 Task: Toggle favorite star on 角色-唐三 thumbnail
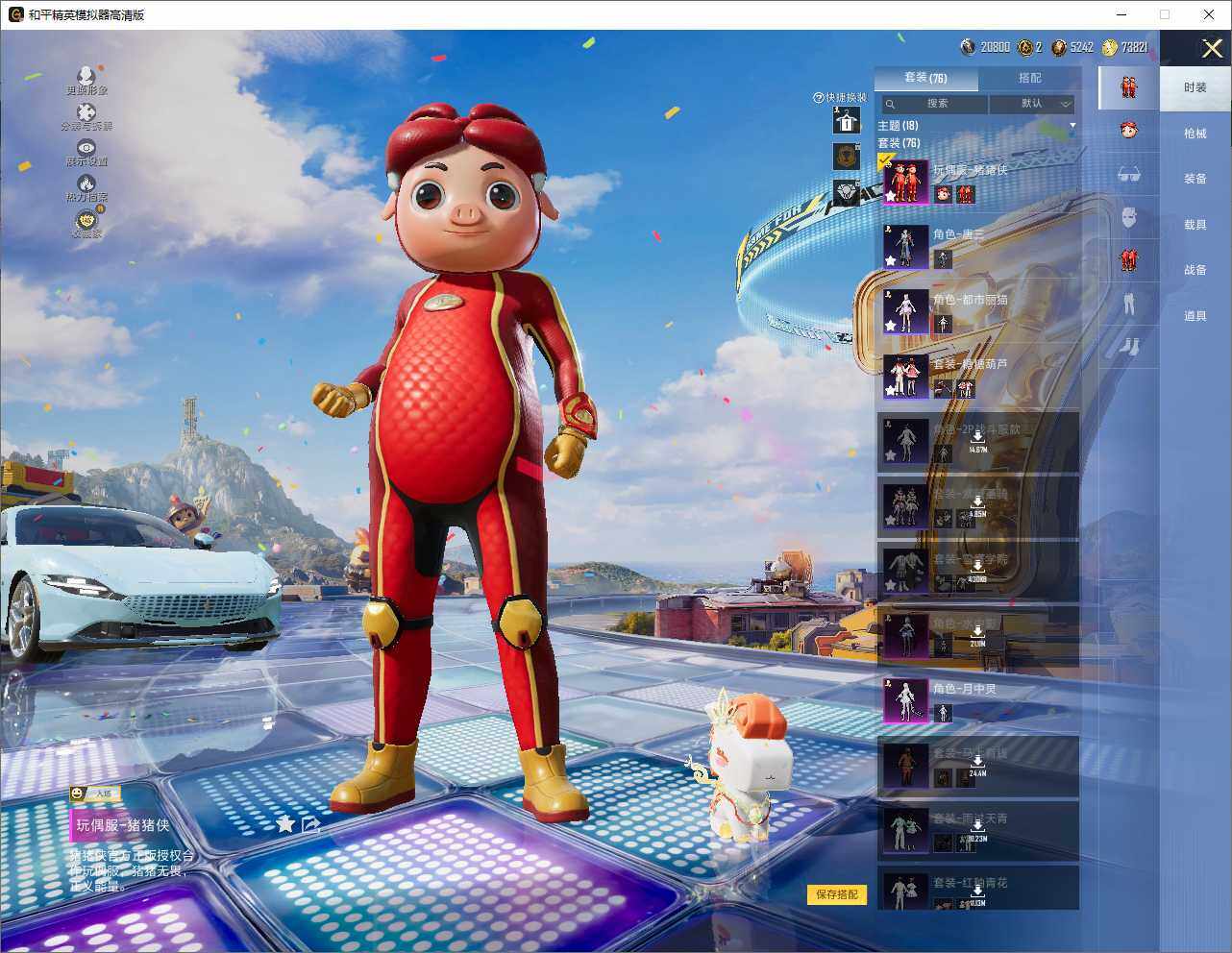(x=891, y=261)
